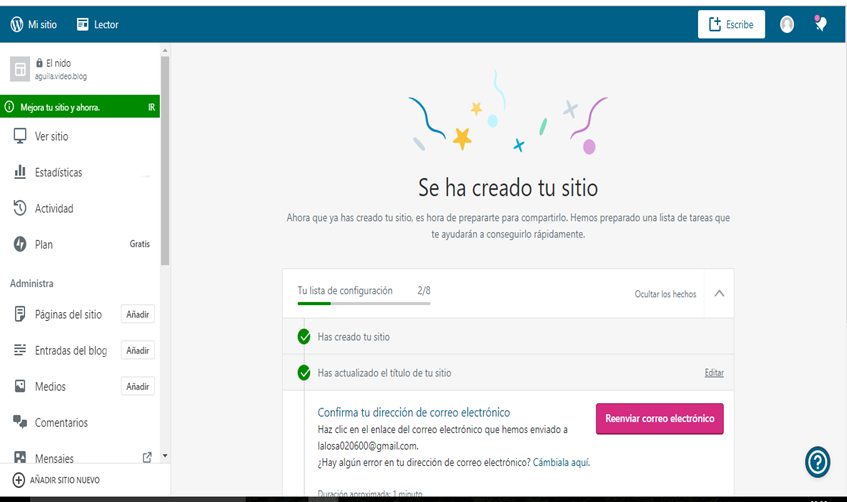Open the user profile avatar icon
Image resolution: width=847 pixels, height=502 pixels.
787,24
